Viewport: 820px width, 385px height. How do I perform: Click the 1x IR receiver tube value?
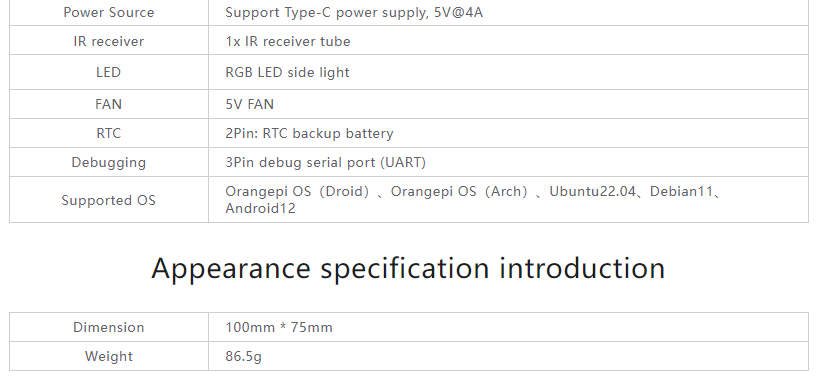click(288, 41)
